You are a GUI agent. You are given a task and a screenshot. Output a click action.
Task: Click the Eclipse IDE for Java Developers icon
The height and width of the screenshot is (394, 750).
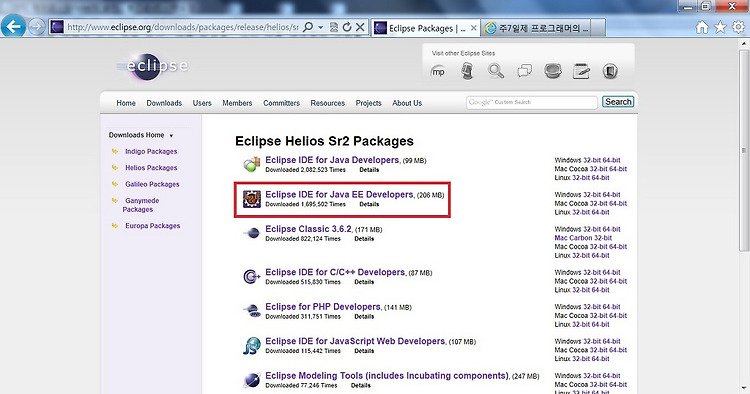(x=252, y=164)
